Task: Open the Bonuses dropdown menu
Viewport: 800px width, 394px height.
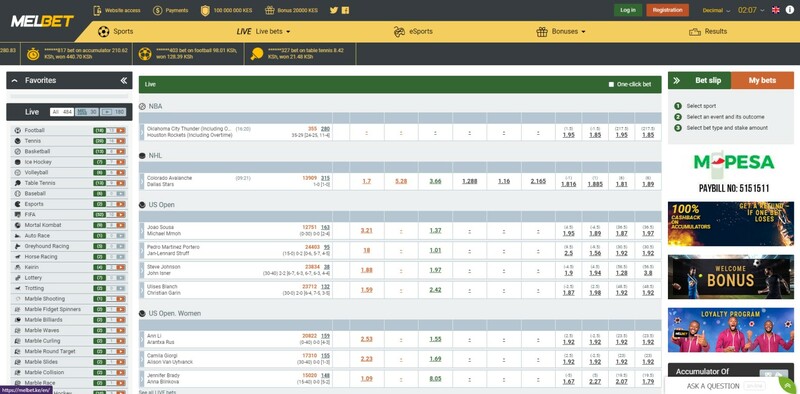Action: (x=561, y=32)
